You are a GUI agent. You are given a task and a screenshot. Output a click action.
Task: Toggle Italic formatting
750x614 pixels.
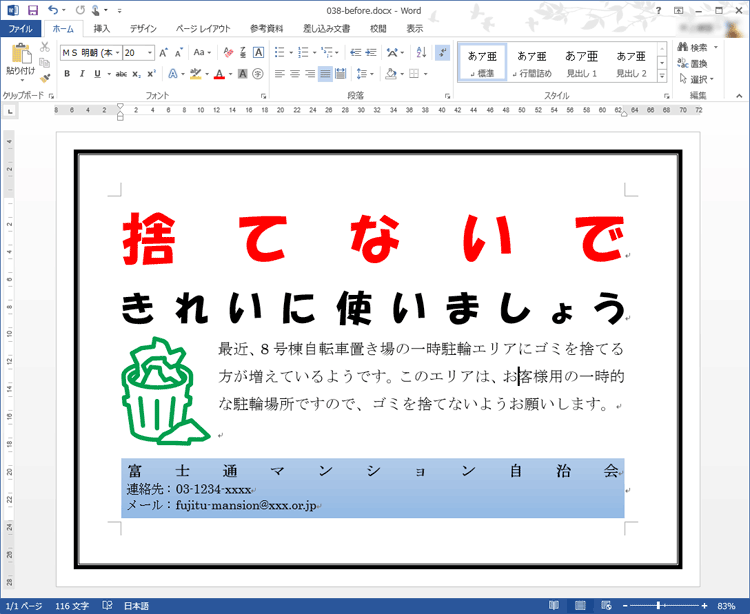[82, 74]
